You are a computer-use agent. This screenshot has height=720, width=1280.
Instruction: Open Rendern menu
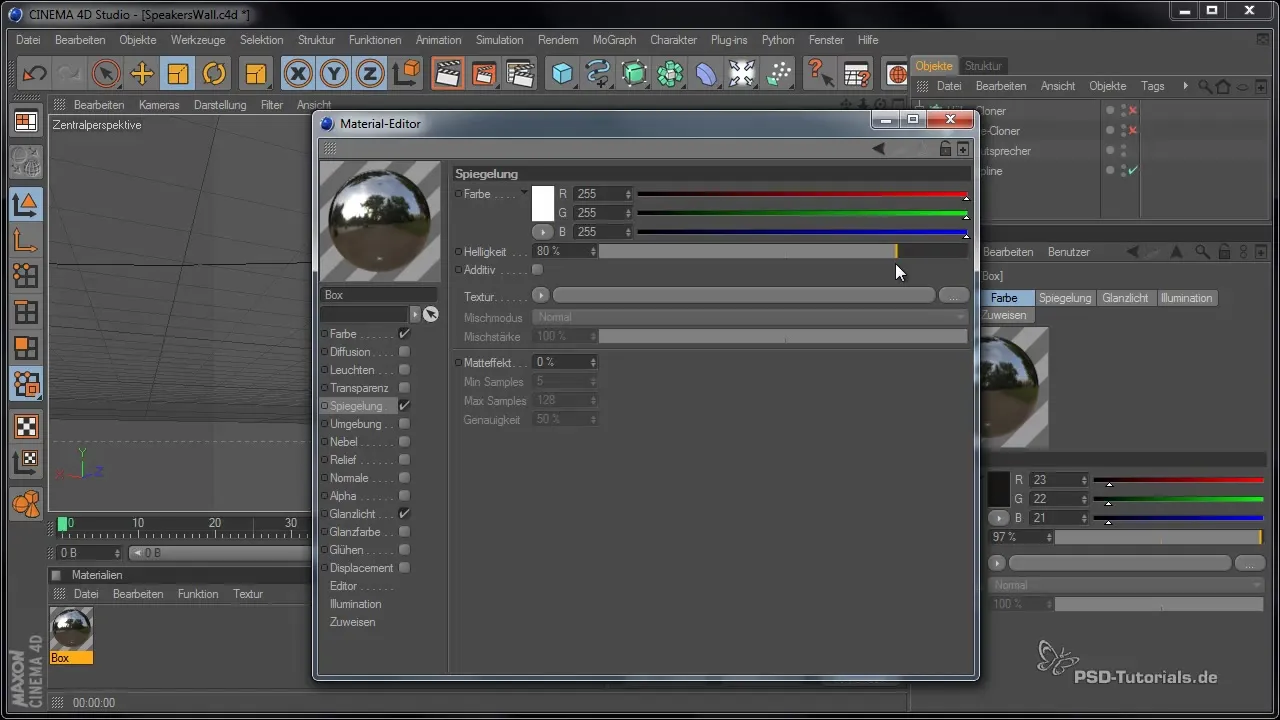click(x=558, y=40)
